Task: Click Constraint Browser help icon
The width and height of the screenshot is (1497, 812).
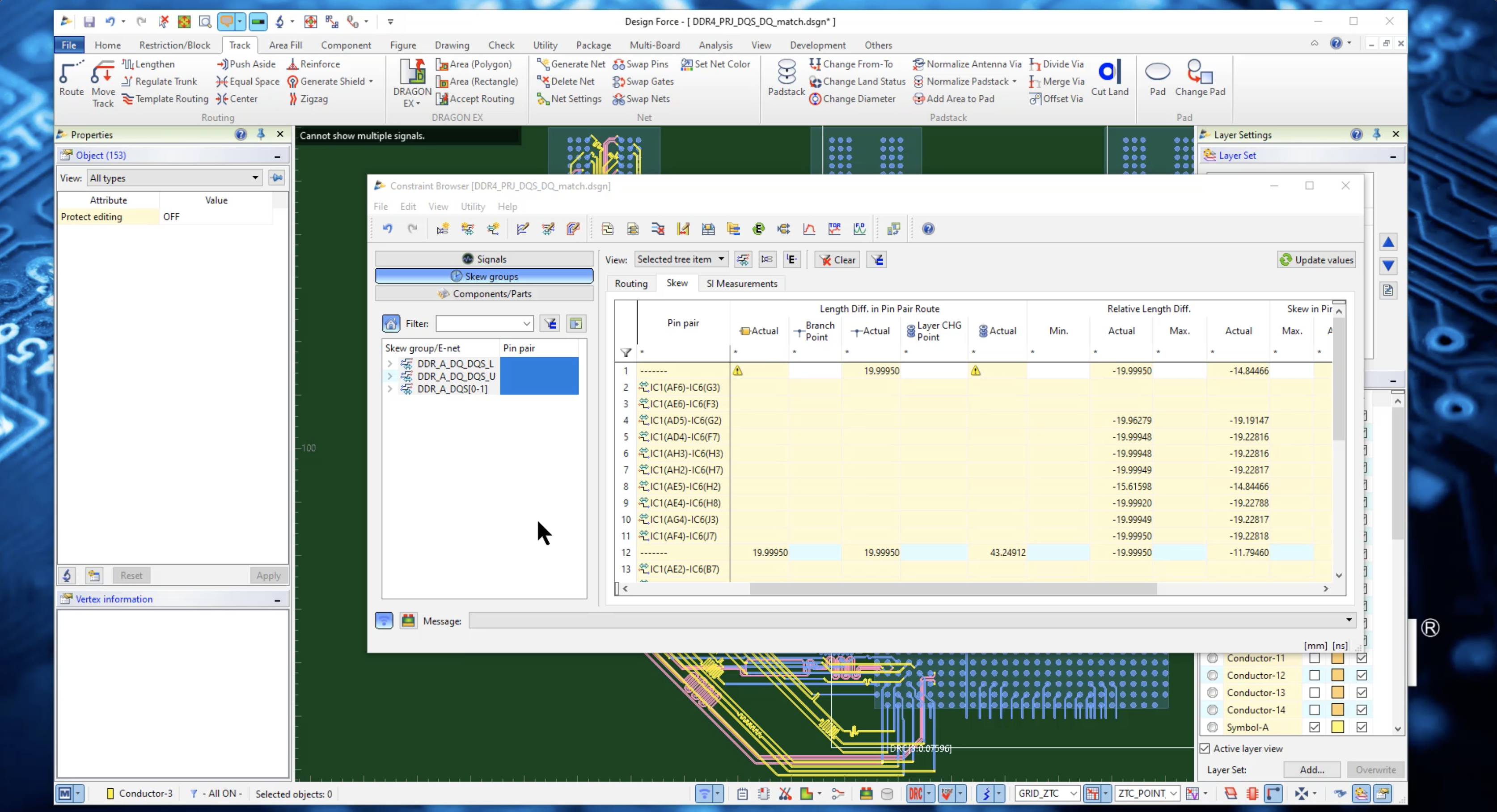Action: click(928, 229)
